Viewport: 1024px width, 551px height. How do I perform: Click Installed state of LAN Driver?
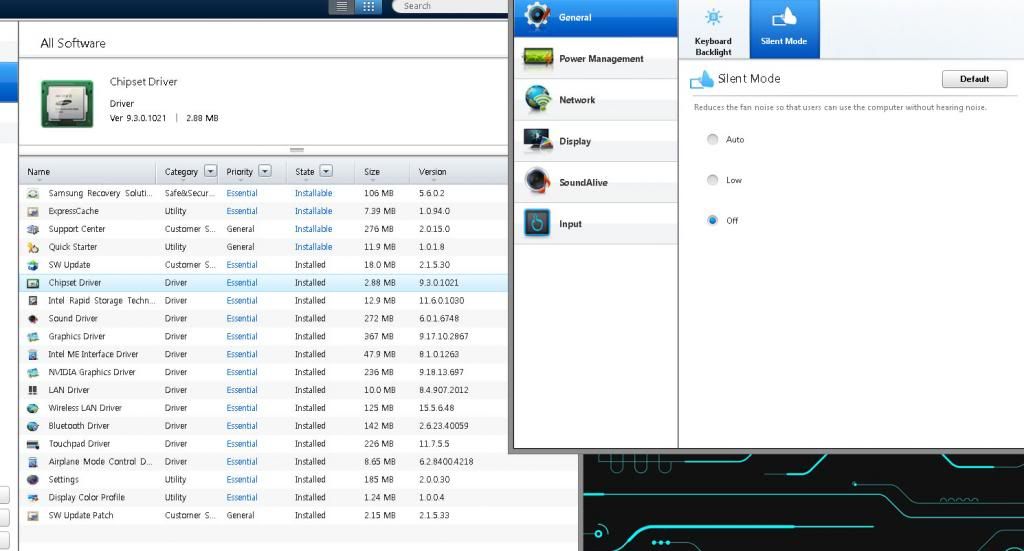(310, 390)
